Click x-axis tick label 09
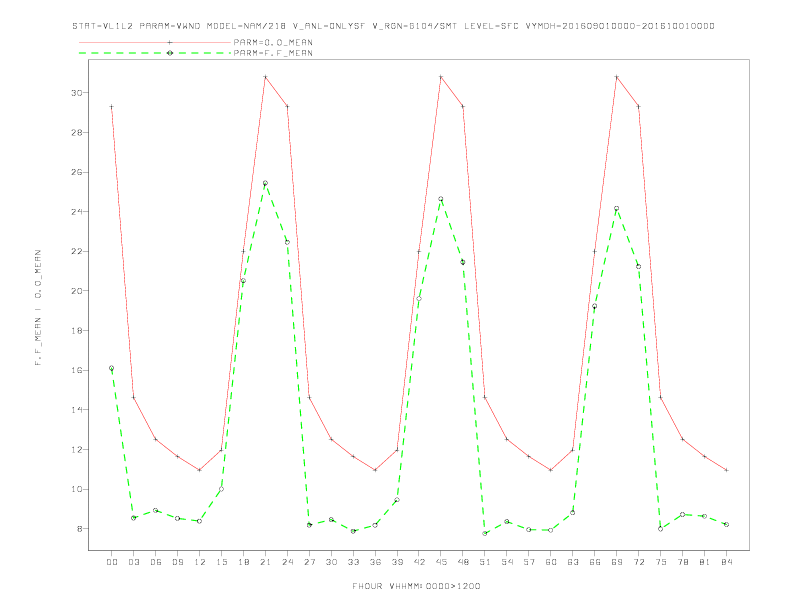Viewport: 792px width, 612px height. 177,562
